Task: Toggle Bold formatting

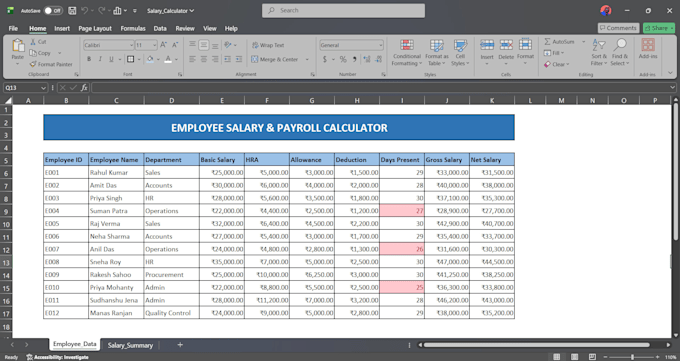Action: click(x=89, y=59)
